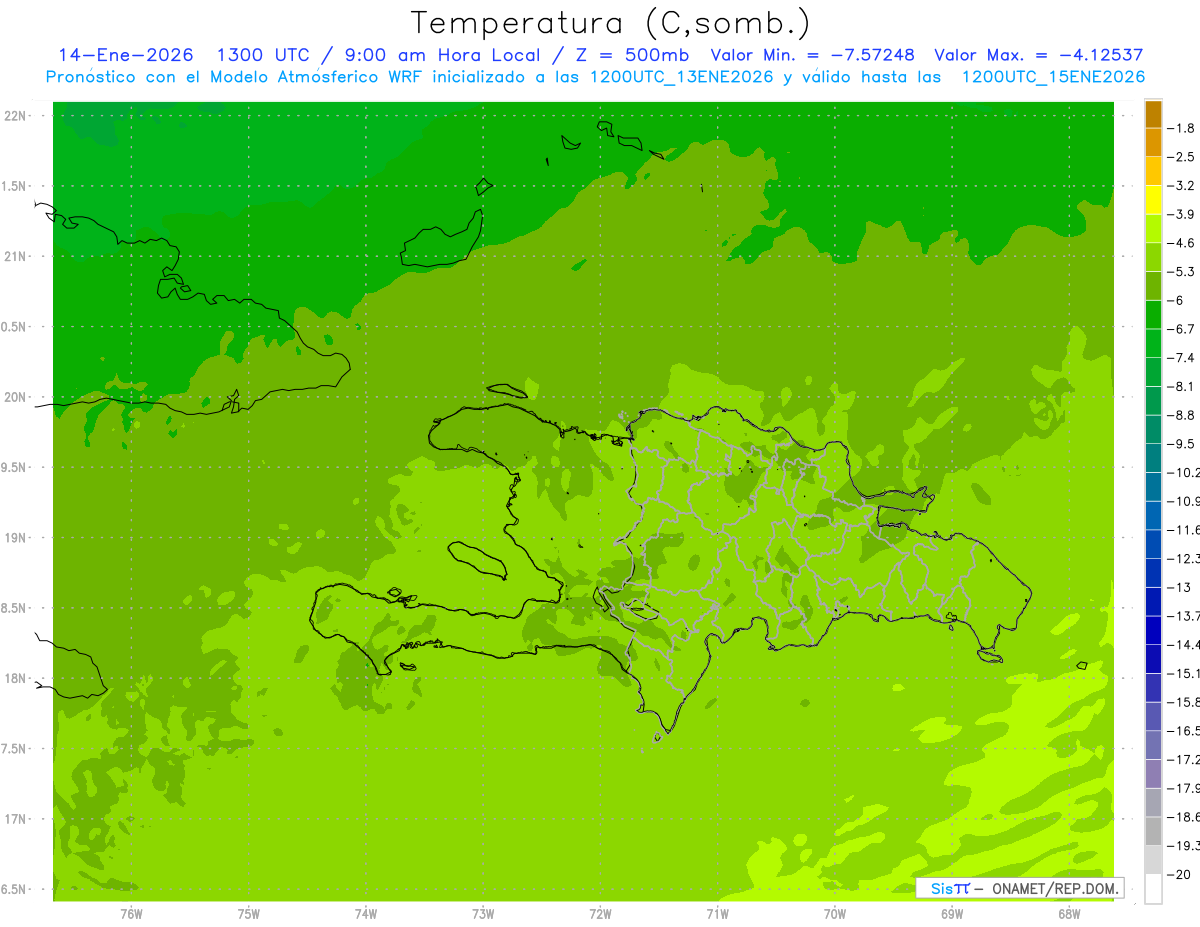Select blue swatch between -13 and -13.7

(x=1153, y=601)
